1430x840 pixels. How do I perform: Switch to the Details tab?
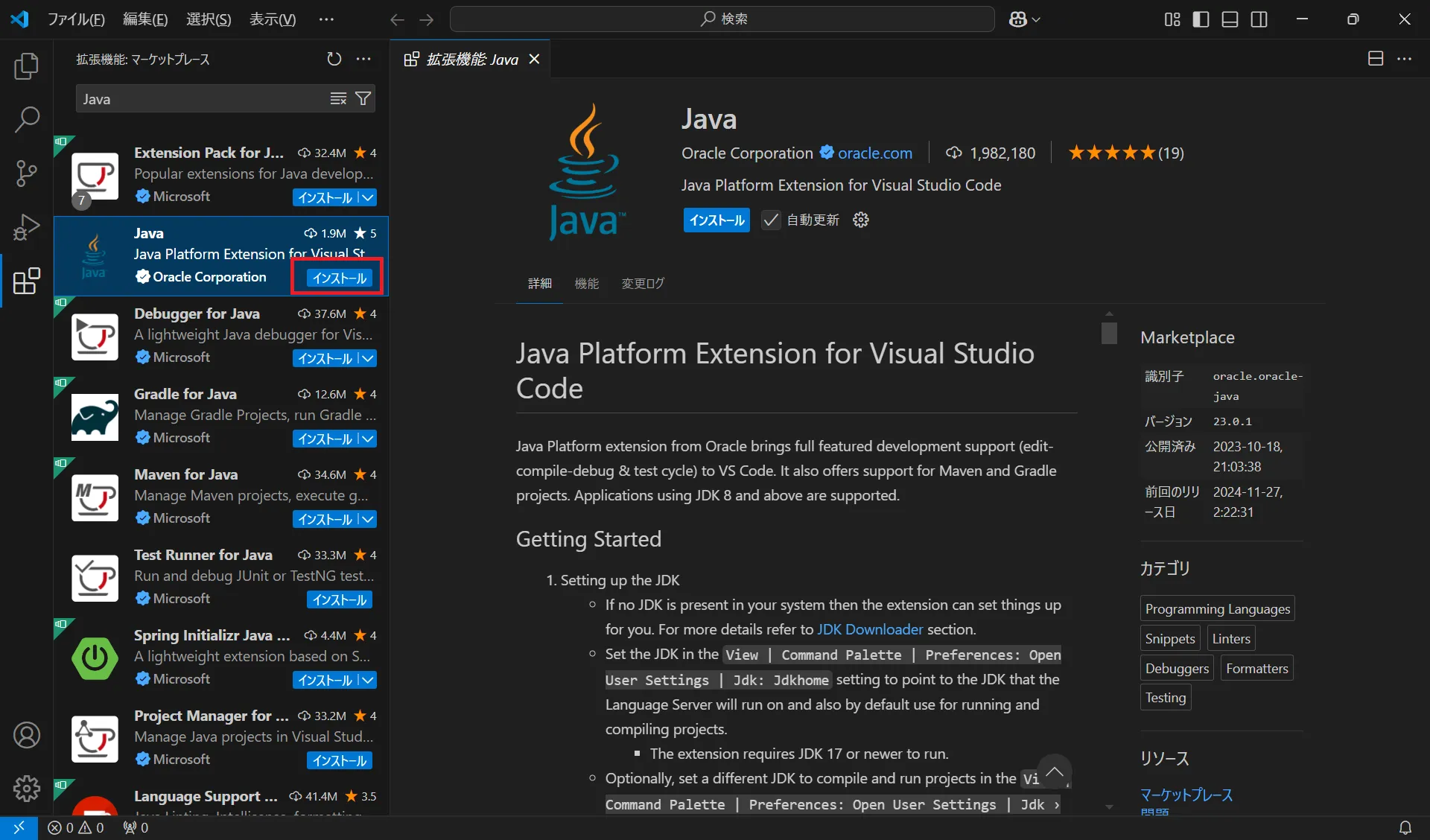[539, 283]
